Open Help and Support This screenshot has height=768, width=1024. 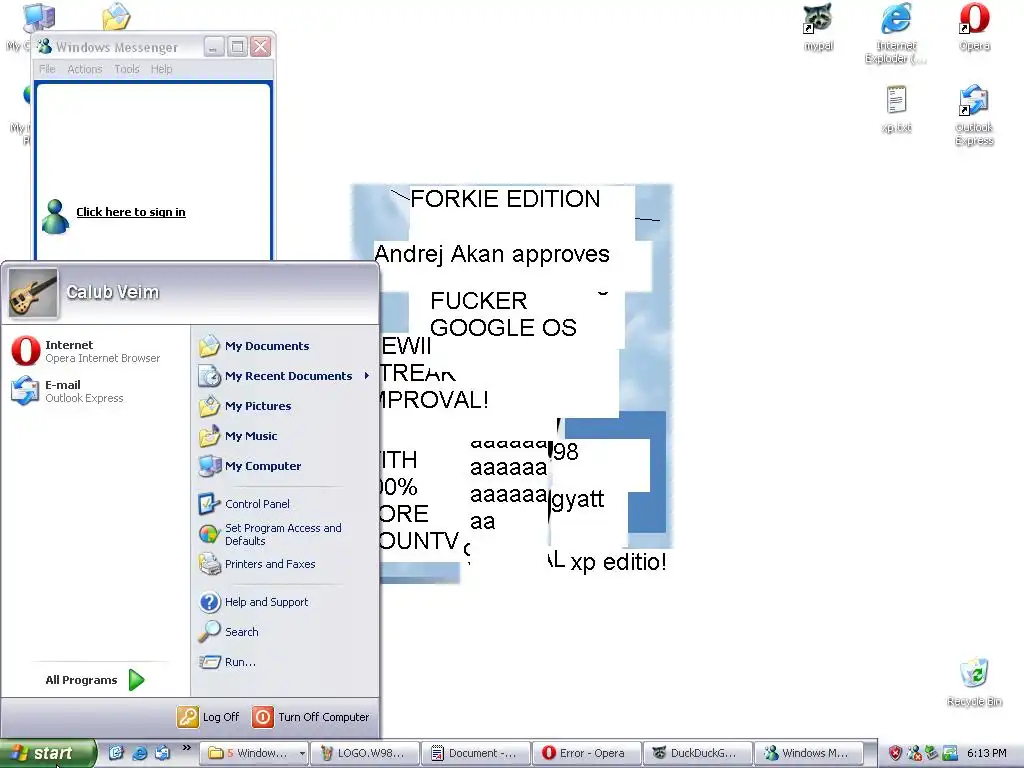pyautogui.click(x=253, y=601)
